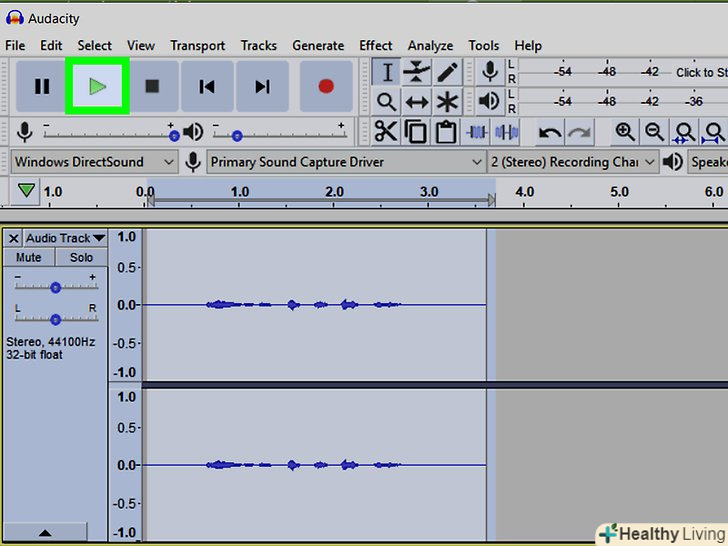Select the Selection (I-beam) tool
Screen dimensions: 728x546
pos(386,72)
